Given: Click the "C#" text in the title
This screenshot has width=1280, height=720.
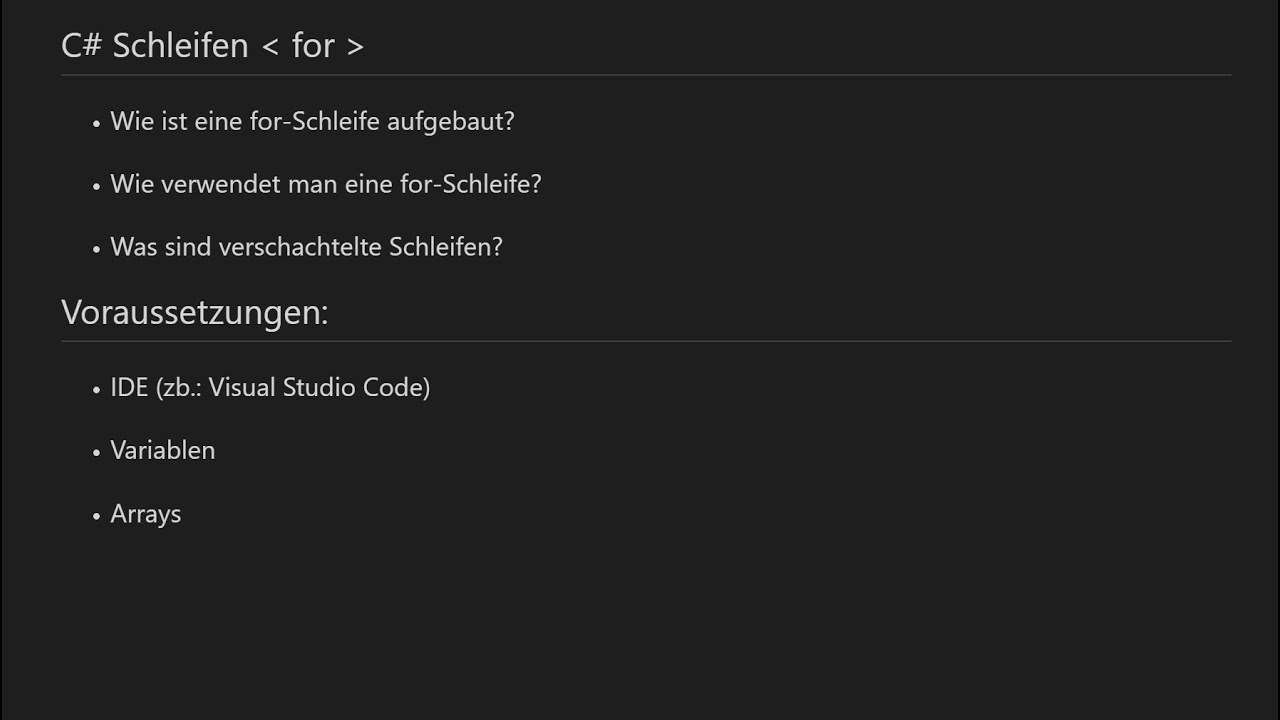Looking at the screenshot, I should (x=81, y=46).
